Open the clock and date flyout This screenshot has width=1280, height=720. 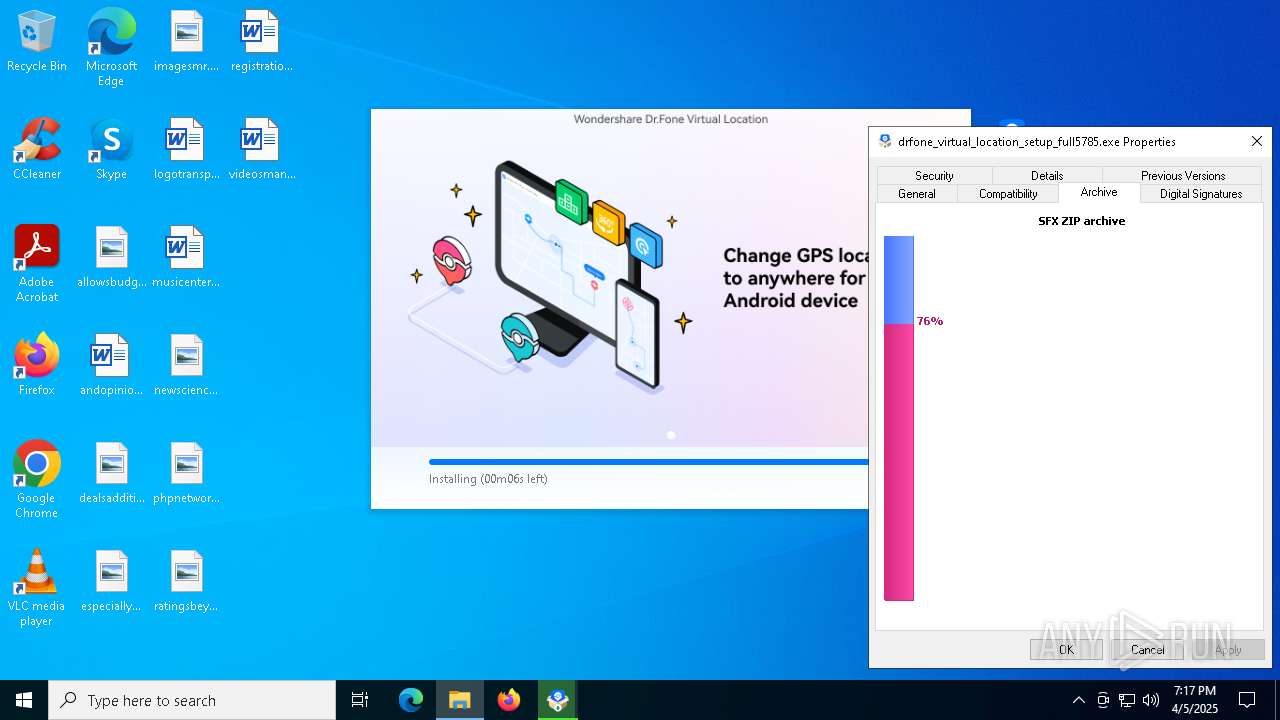tap(1195, 700)
